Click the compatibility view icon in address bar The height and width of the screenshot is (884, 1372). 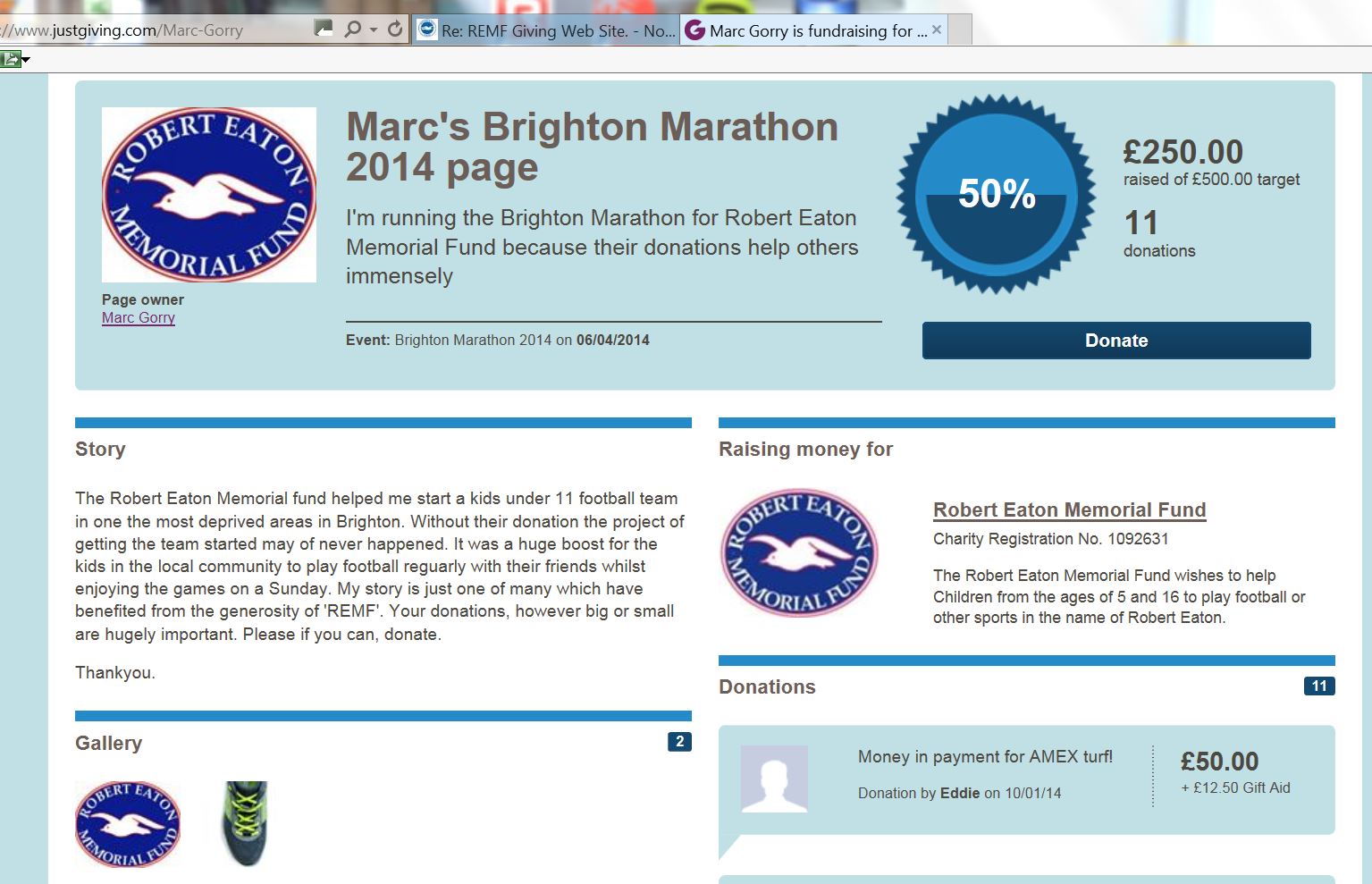click(x=324, y=29)
